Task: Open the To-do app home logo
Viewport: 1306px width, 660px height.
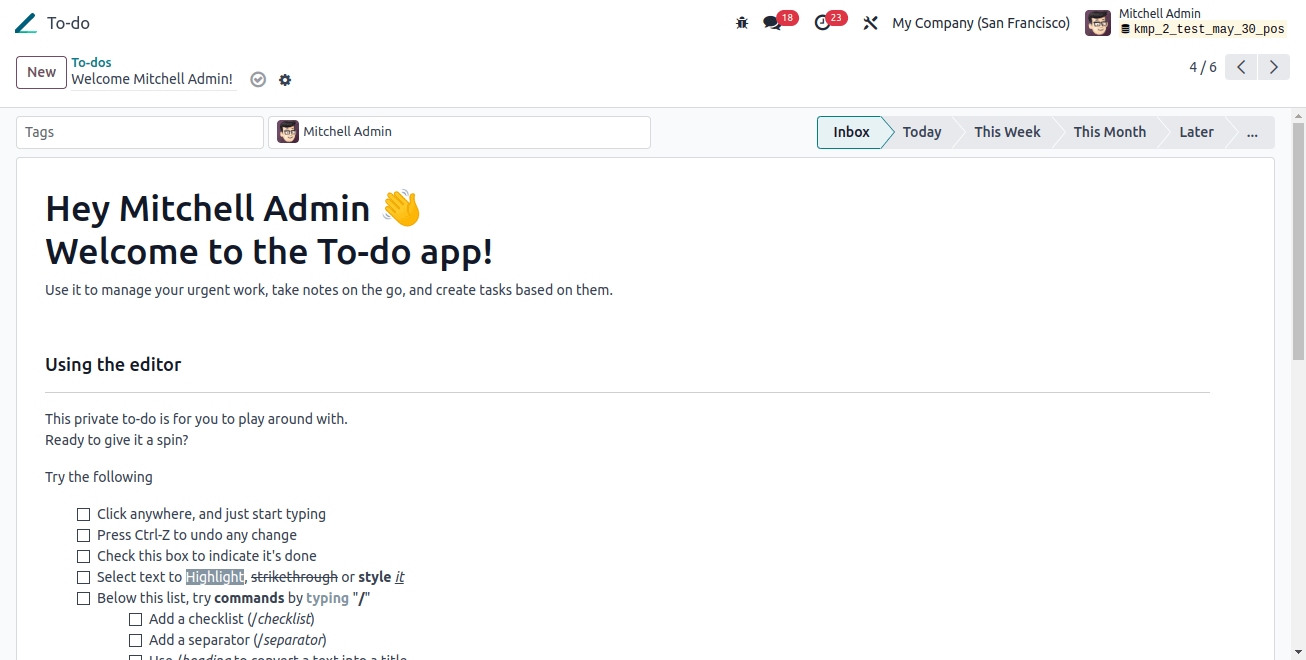Action: [x=26, y=23]
